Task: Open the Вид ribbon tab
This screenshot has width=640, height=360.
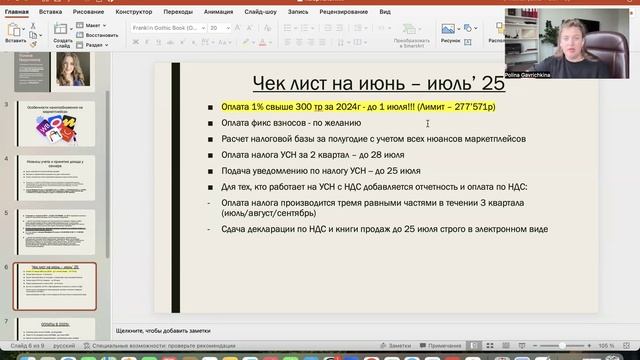Action: click(x=385, y=12)
